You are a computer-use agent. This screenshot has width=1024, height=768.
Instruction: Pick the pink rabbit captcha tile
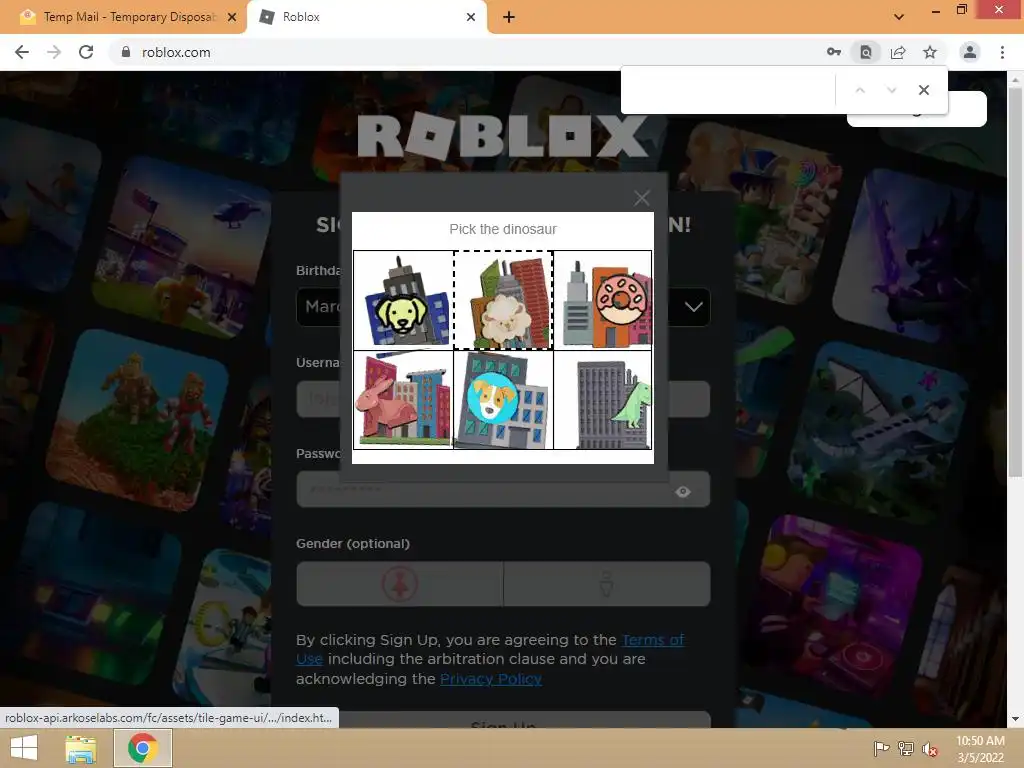pyautogui.click(x=403, y=400)
